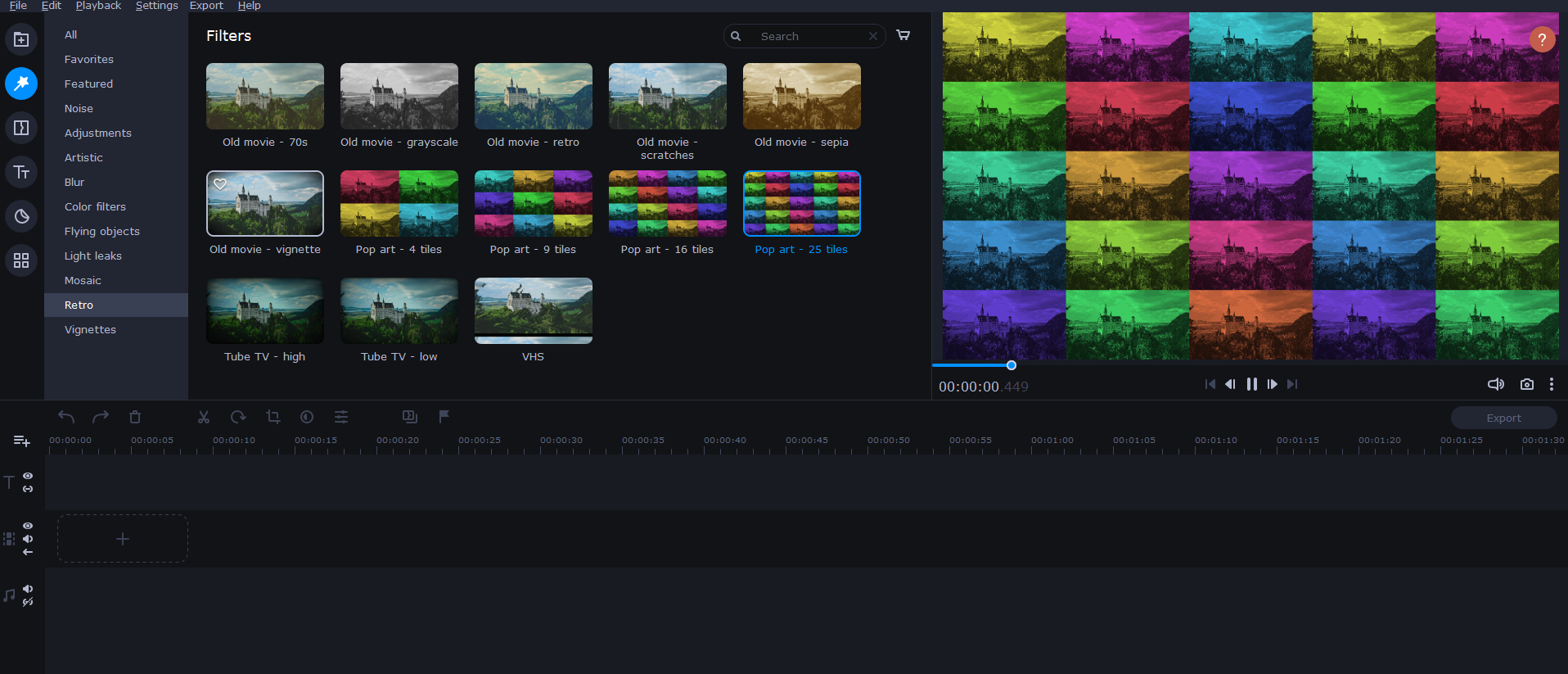Select the Filters magic wand sidebar icon
The height and width of the screenshot is (674, 1568).
[21, 84]
